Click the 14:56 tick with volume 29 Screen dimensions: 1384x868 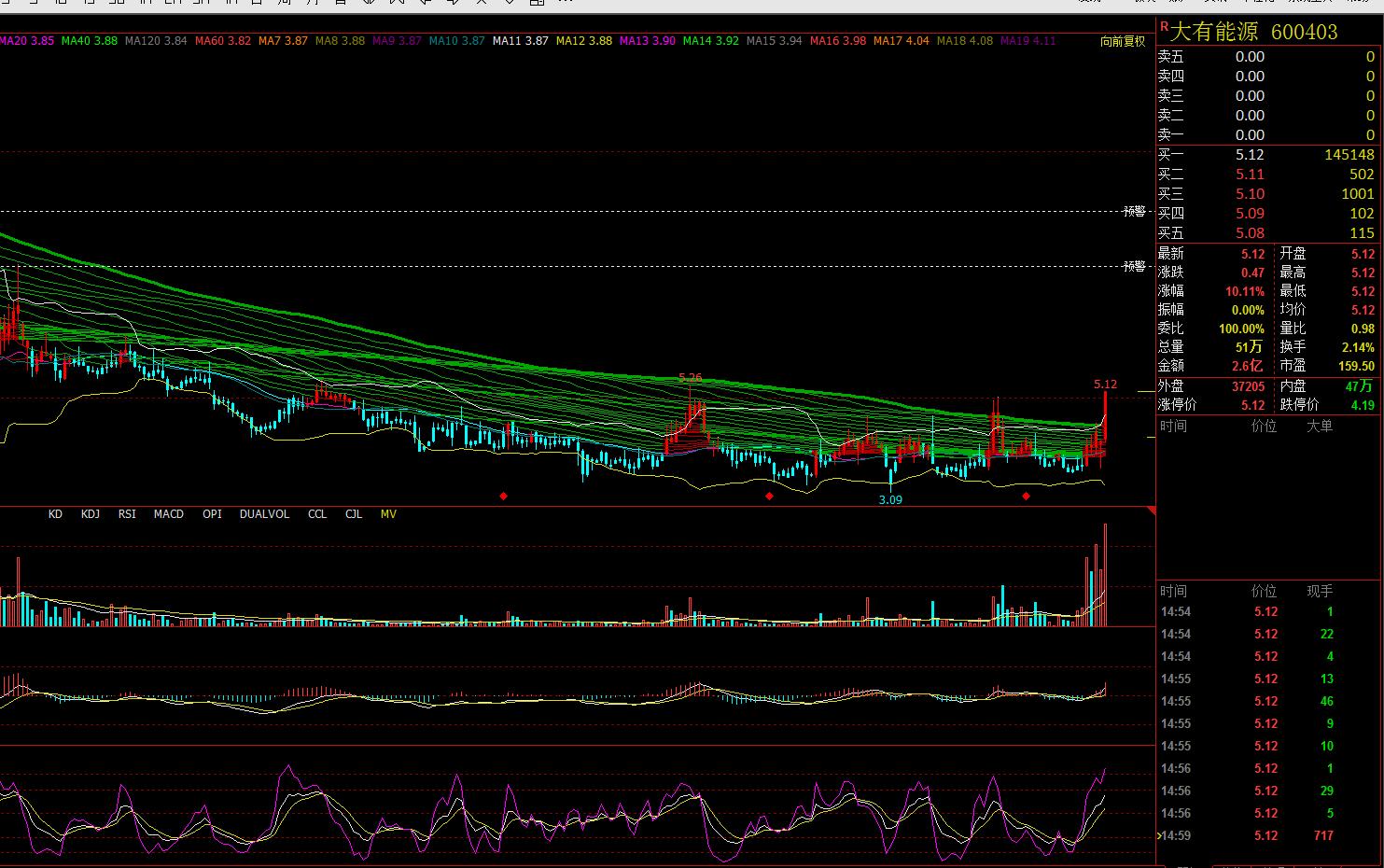(x=1266, y=791)
